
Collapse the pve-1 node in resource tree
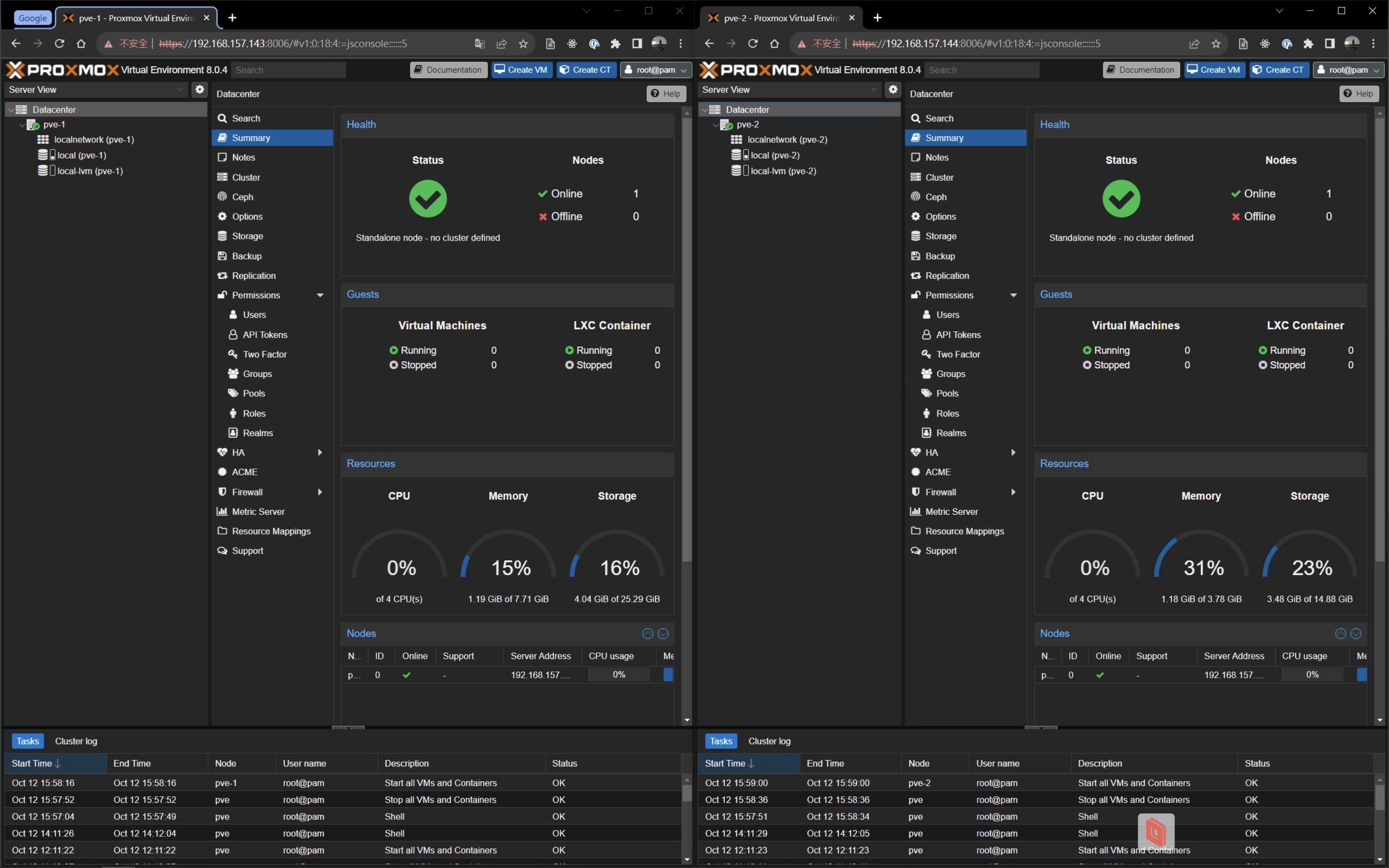[23, 124]
